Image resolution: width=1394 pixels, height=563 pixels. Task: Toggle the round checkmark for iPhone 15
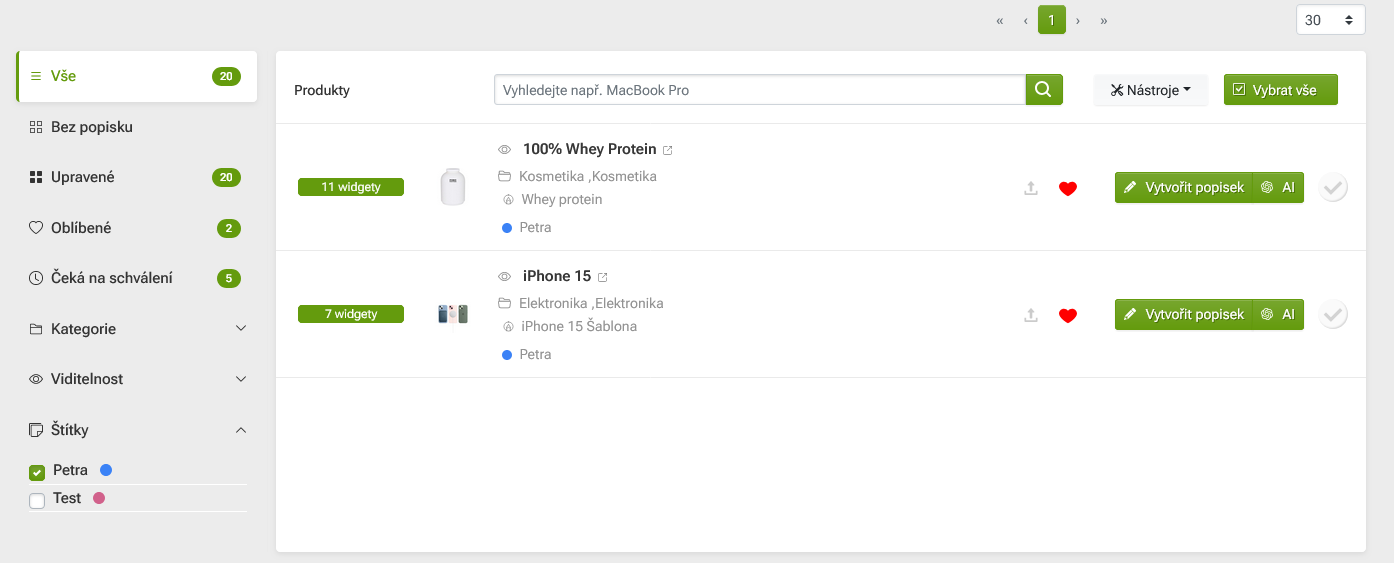point(1333,315)
